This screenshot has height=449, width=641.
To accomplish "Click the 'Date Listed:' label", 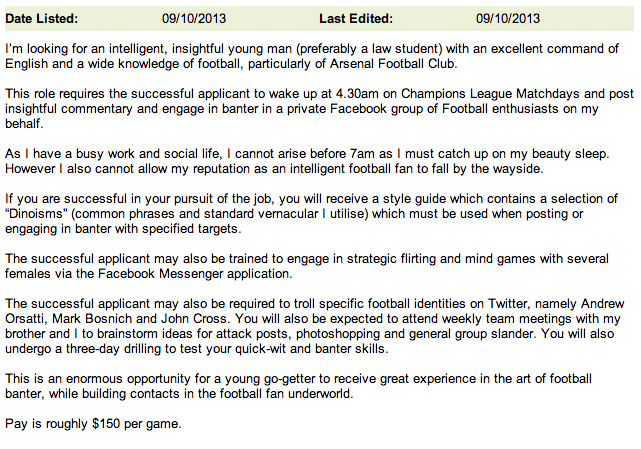I will pos(41,19).
